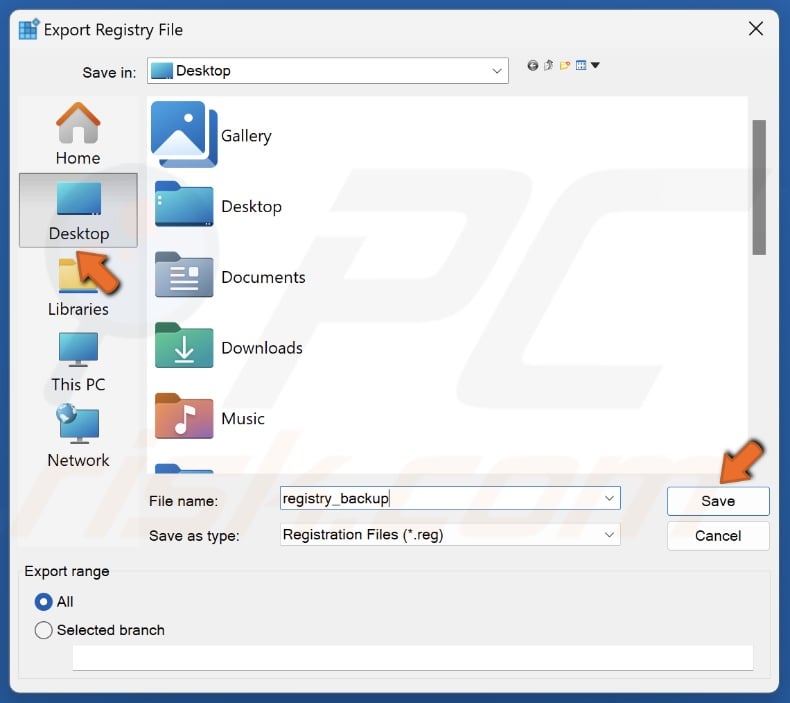Click the Music label text
Image resolution: width=790 pixels, height=703 pixels.
(243, 418)
